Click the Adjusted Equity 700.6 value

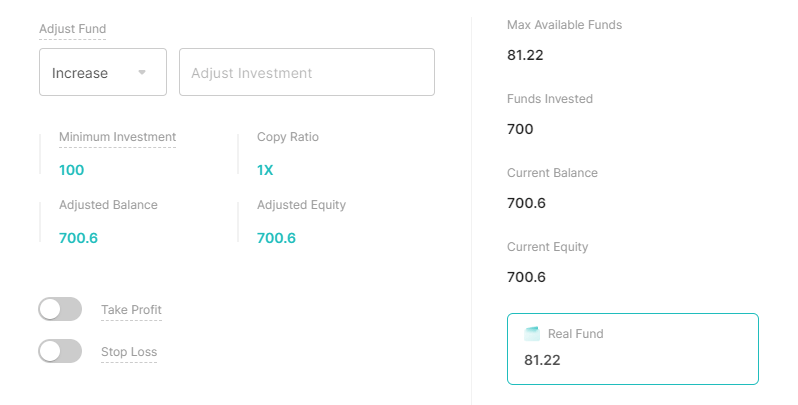coord(276,238)
